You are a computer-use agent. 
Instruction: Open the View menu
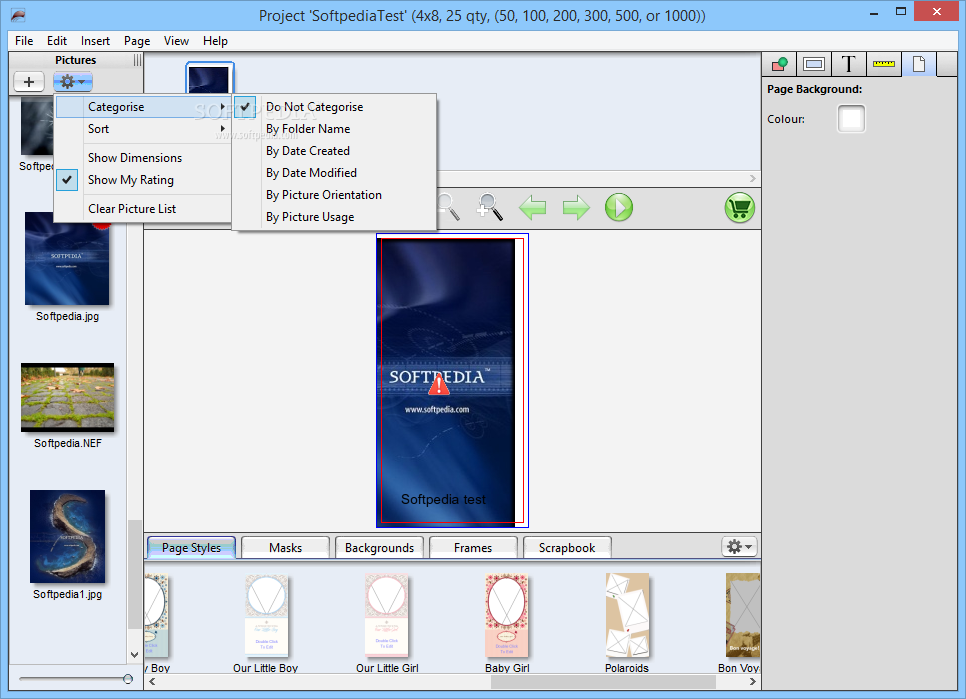pos(176,41)
